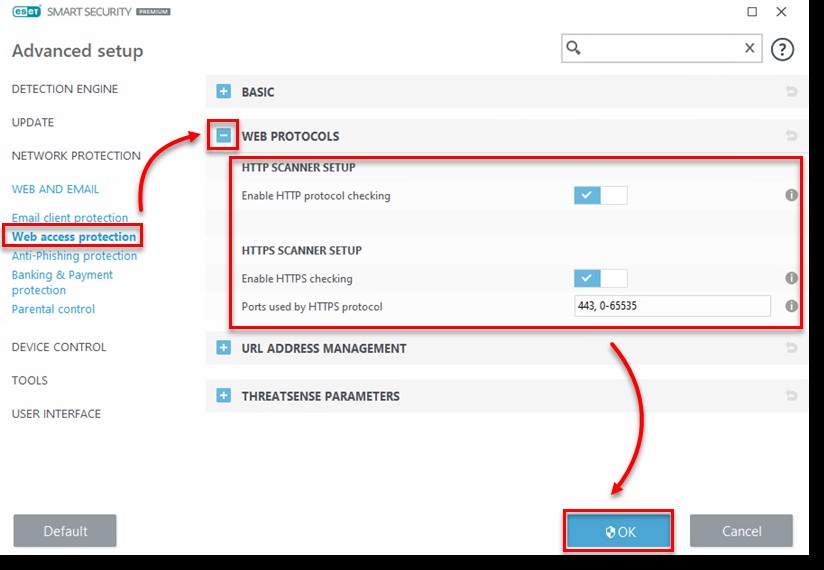This screenshot has width=824, height=570.
Task: Click the 'Enable HTTP protocol checking' label
Action: click(316, 195)
